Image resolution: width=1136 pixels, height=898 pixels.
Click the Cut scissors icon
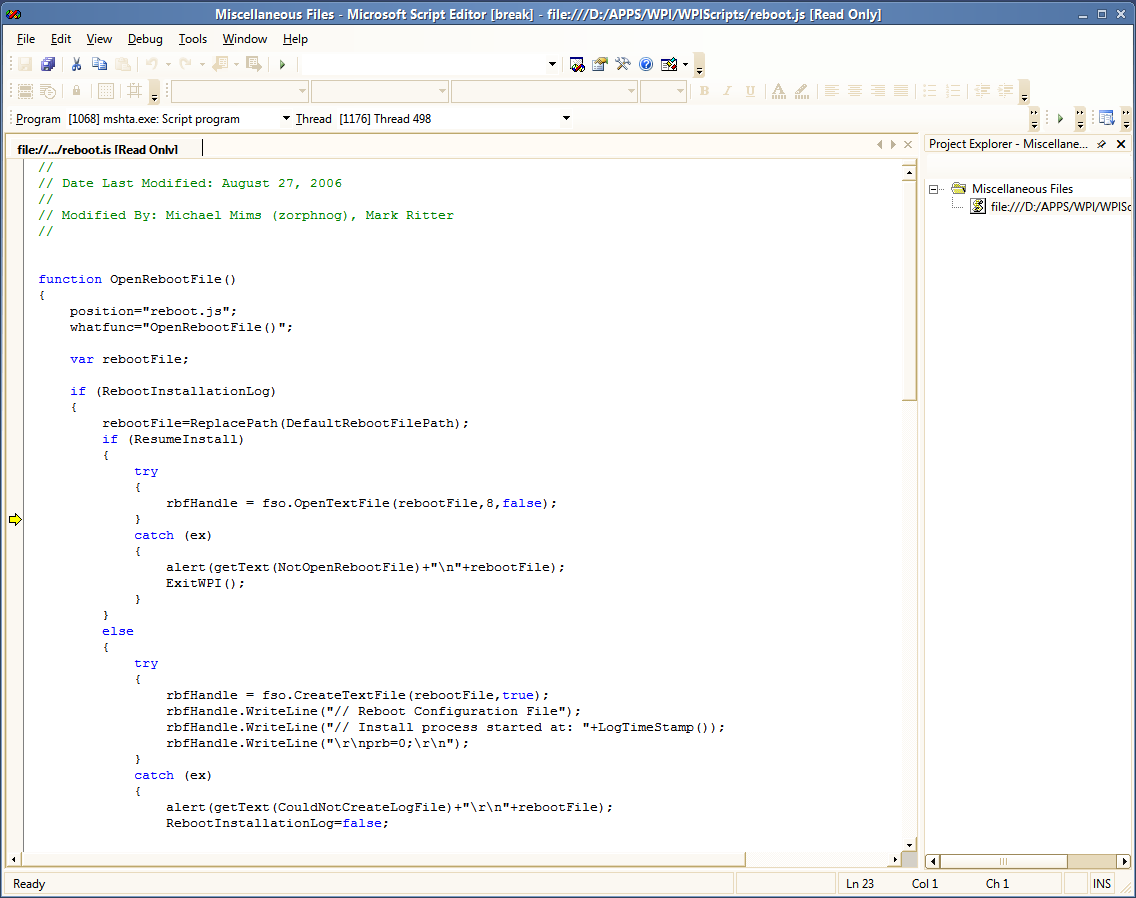75,64
